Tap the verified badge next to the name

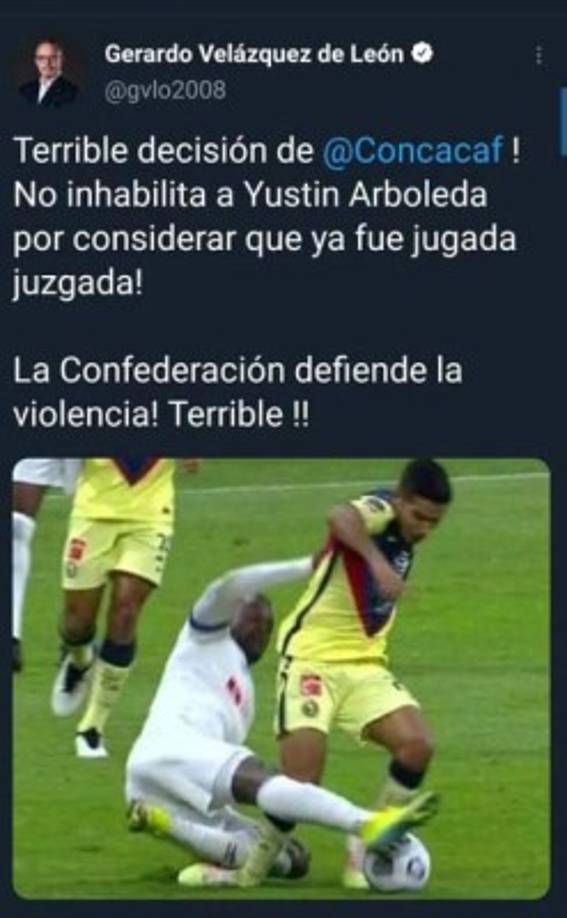coord(422,54)
